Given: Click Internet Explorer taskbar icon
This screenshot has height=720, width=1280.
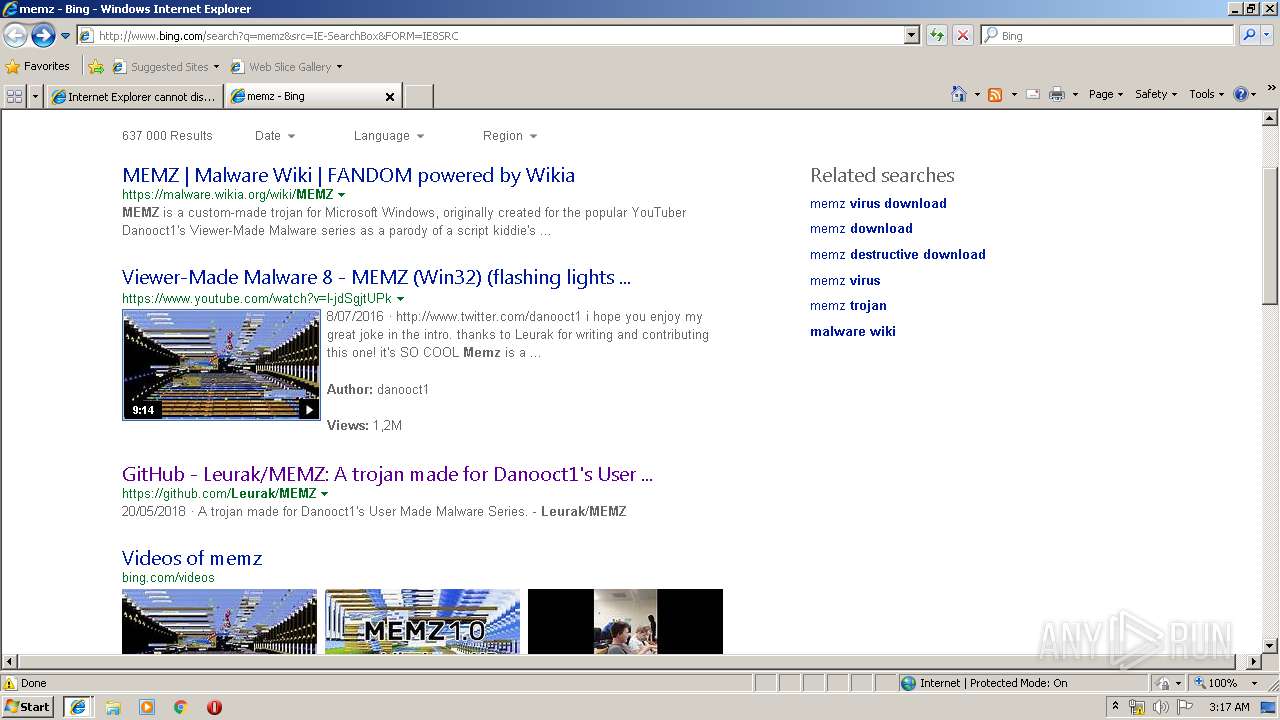Looking at the screenshot, I should [78, 707].
